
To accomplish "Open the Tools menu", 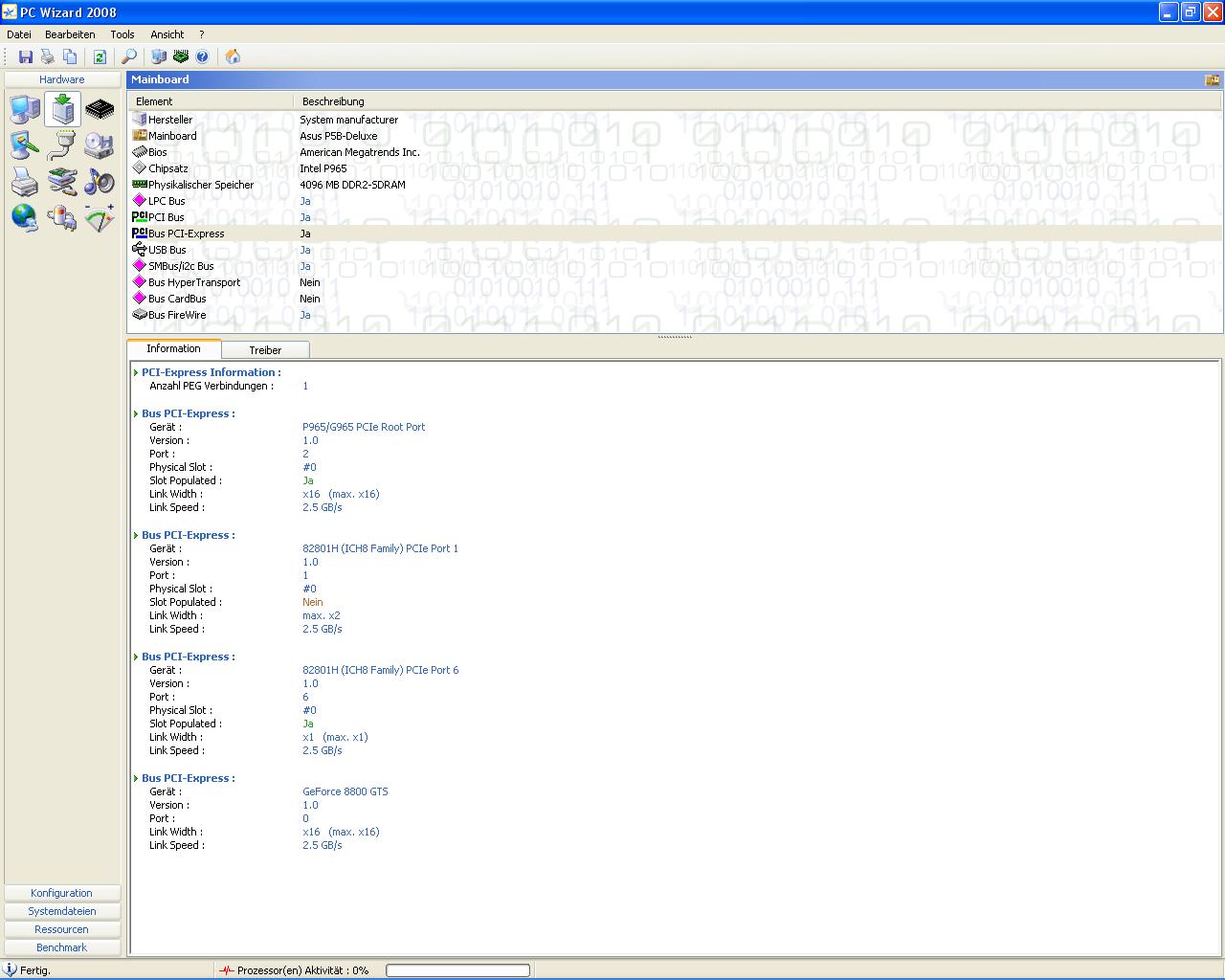I will [x=122, y=34].
